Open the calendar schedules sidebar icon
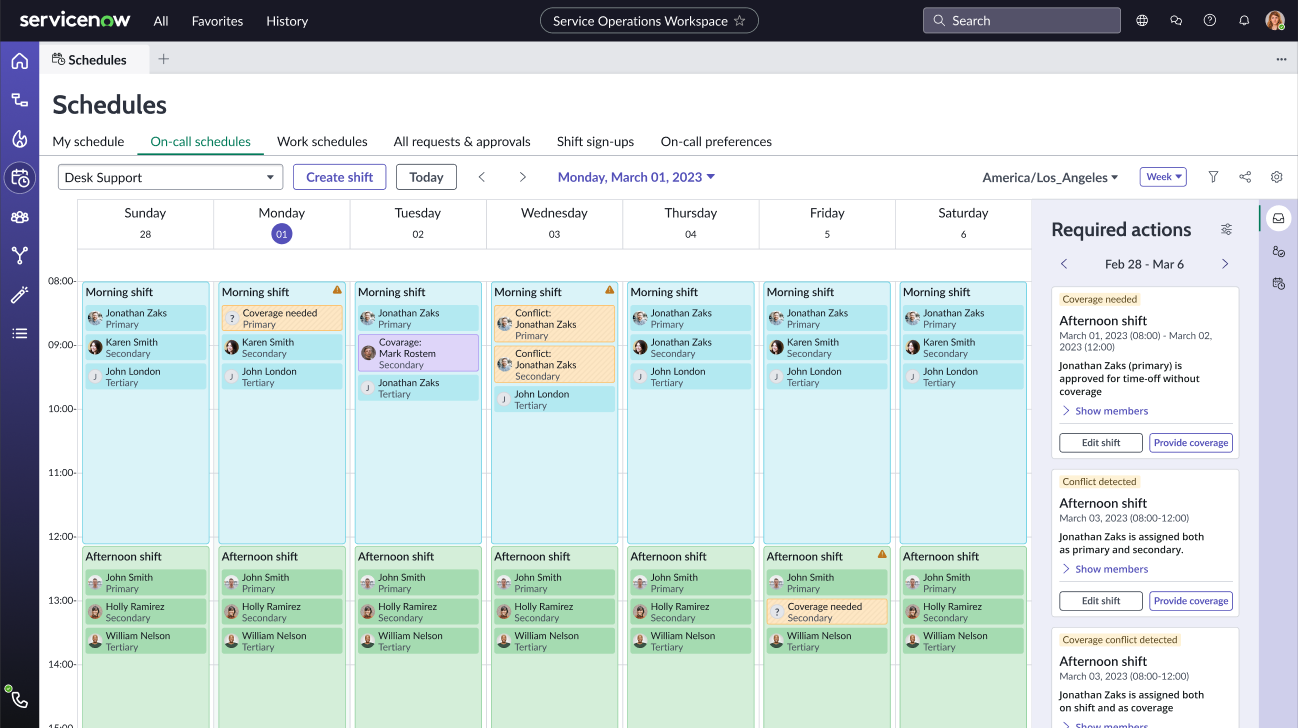 point(19,178)
